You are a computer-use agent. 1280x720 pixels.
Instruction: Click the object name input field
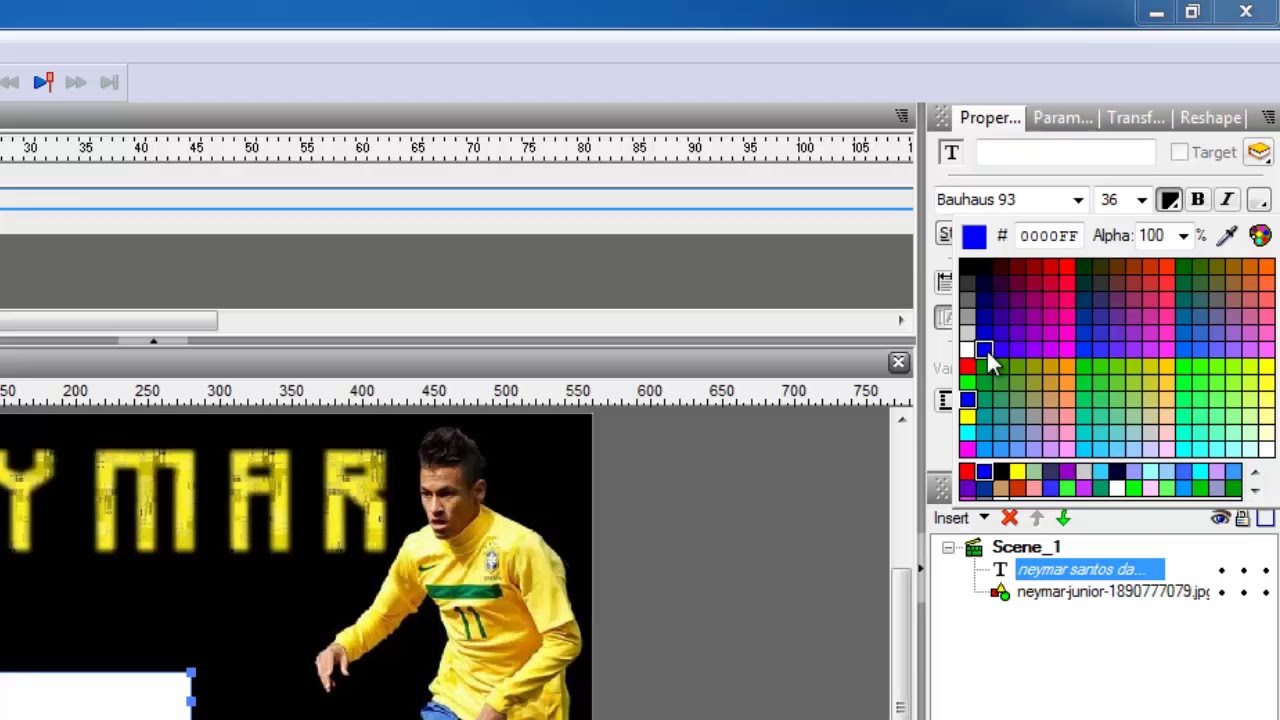coord(1065,152)
